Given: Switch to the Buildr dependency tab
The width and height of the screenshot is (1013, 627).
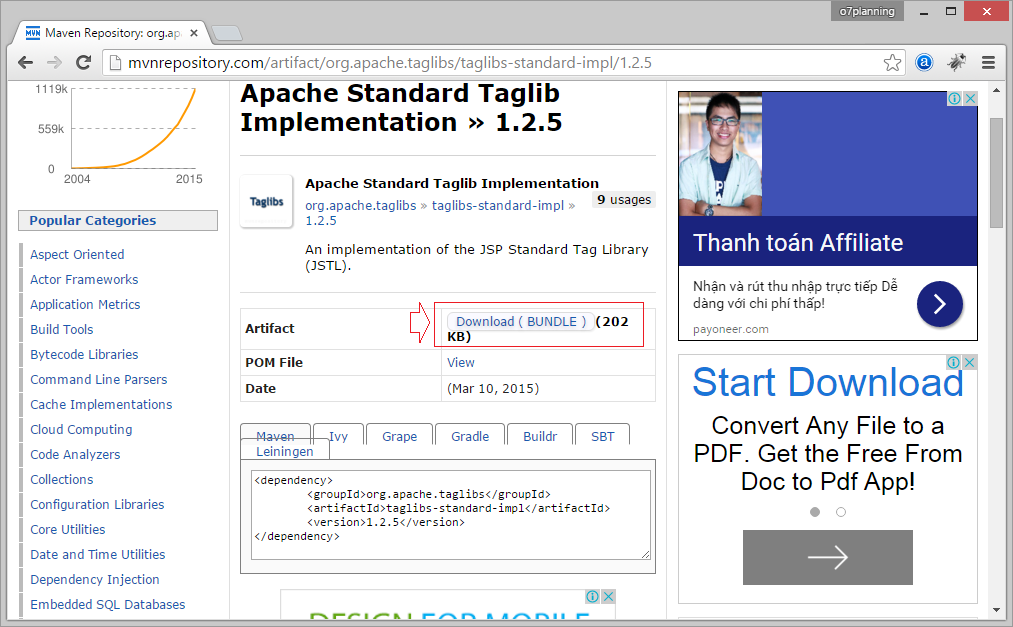Looking at the screenshot, I should point(540,437).
